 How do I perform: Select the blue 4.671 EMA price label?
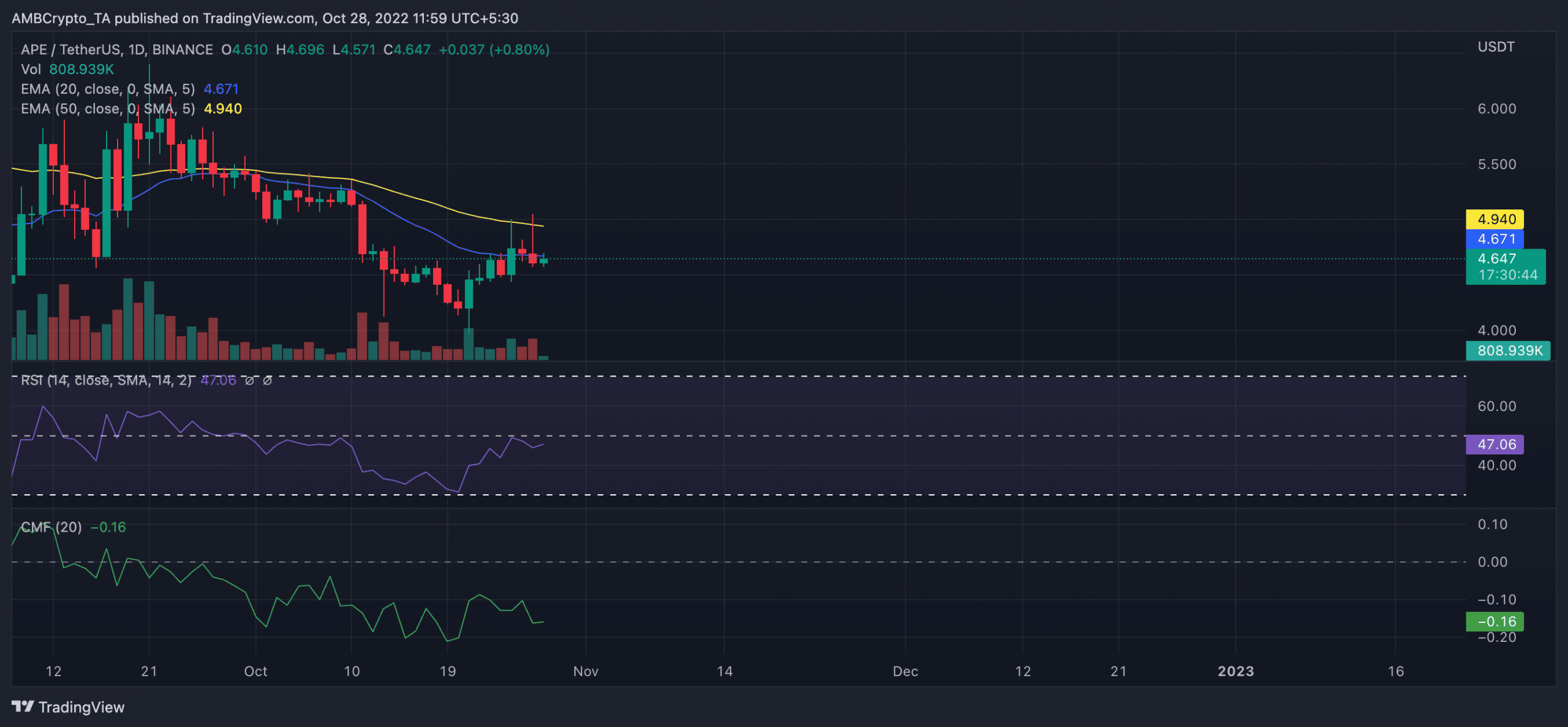[x=1494, y=239]
